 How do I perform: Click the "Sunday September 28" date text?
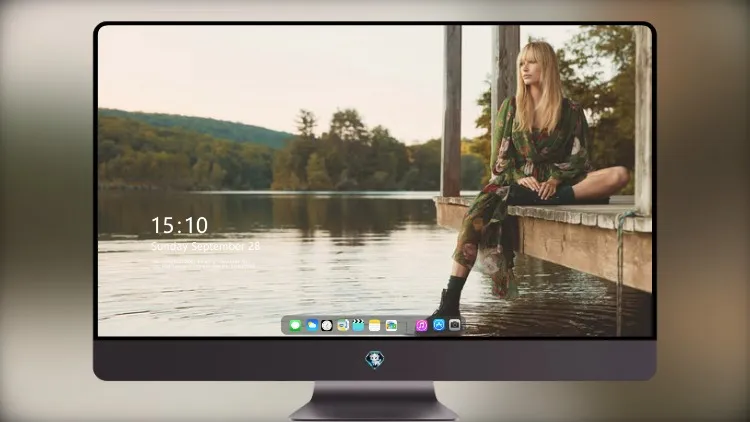tap(206, 246)
